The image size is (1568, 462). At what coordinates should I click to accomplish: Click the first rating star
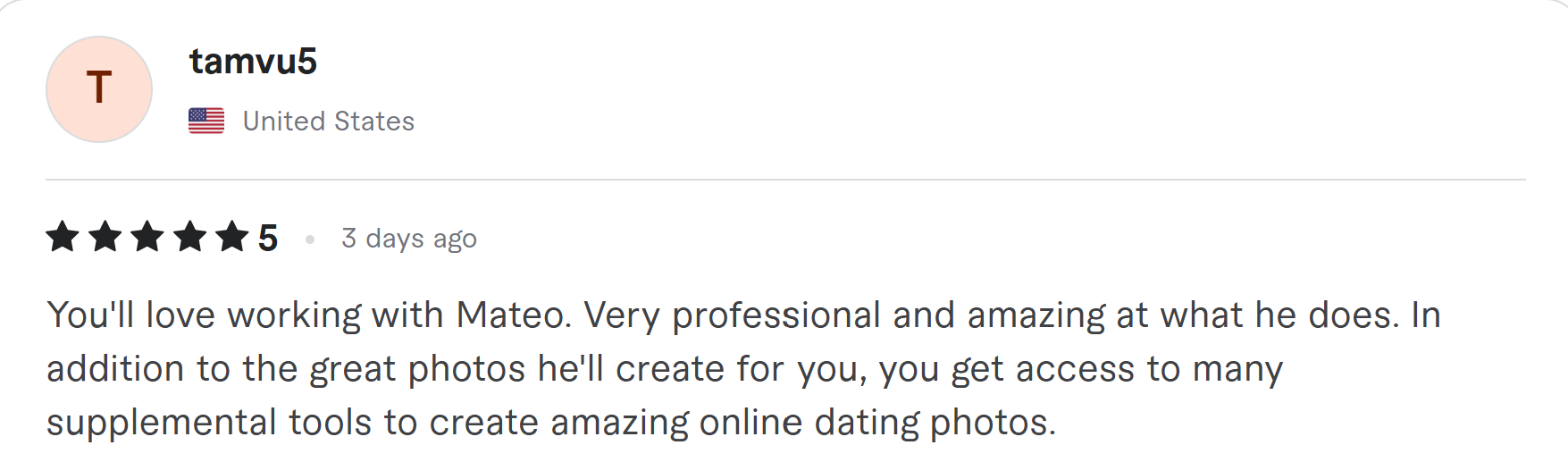tap(63, 238)
